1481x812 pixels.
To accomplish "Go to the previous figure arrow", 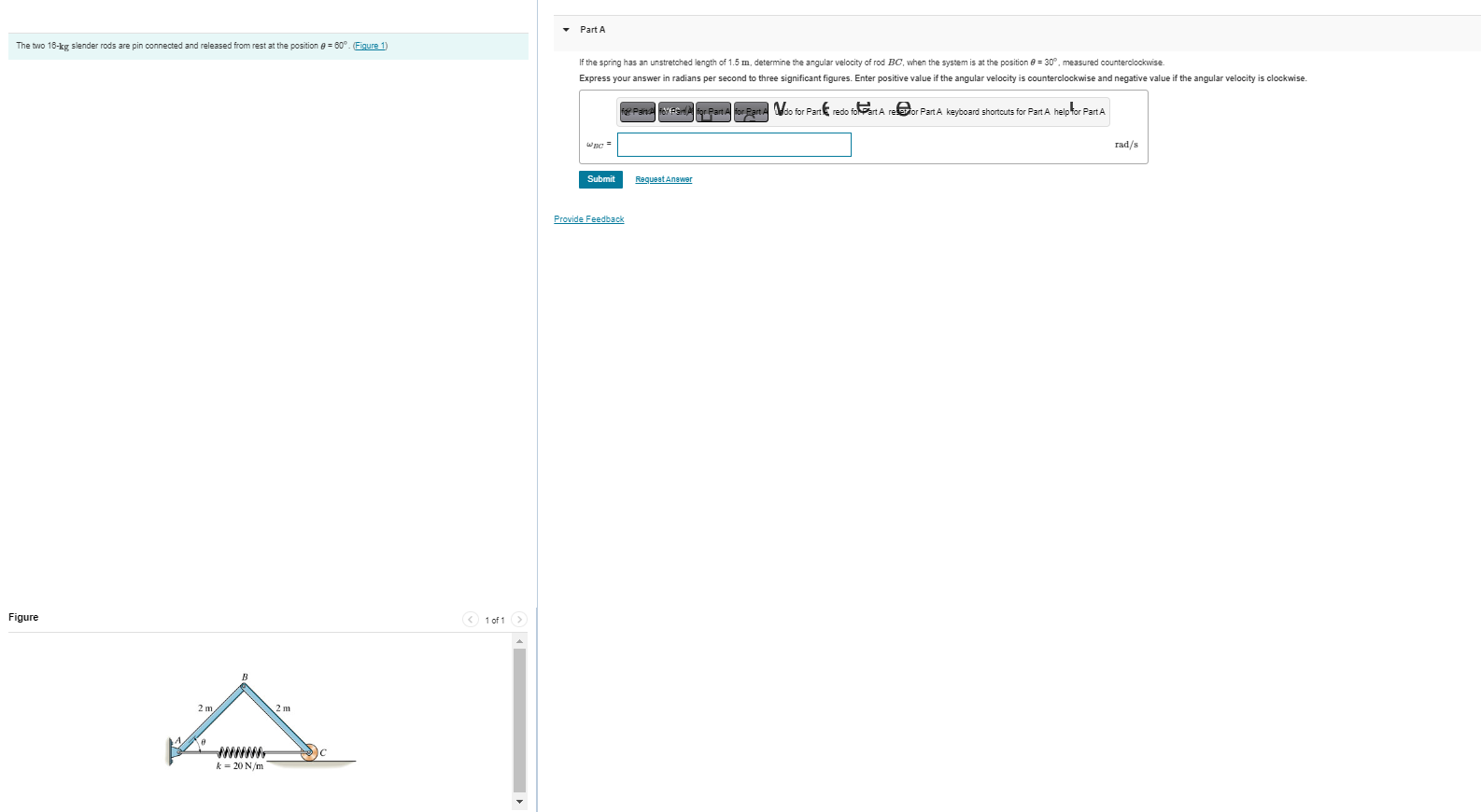I will pos(471,620).
